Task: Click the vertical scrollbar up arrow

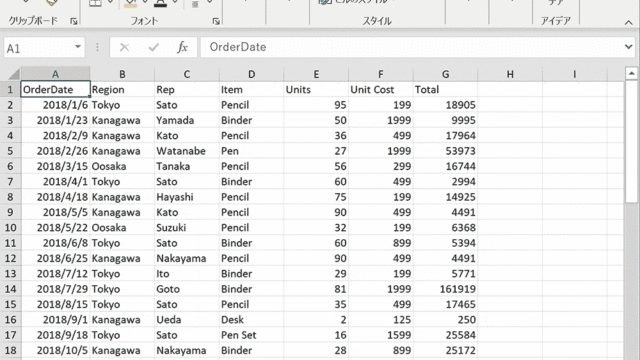Action: pos(631,73)
